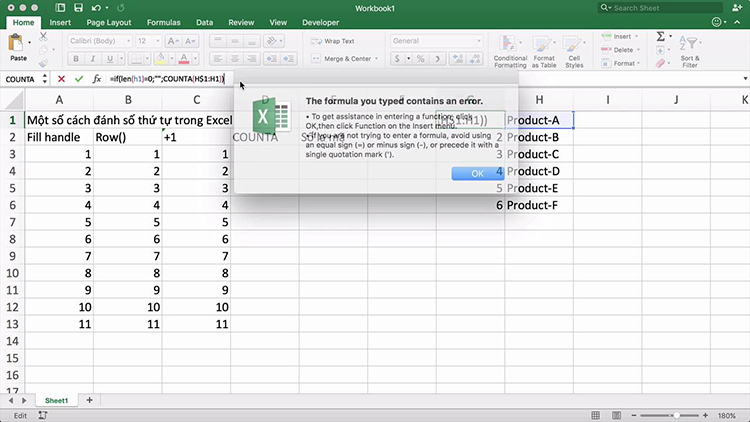The height and width of the screenshot is (422, 750).
Task: Cancel formula entry with the red X
Action: pos(61,79)
